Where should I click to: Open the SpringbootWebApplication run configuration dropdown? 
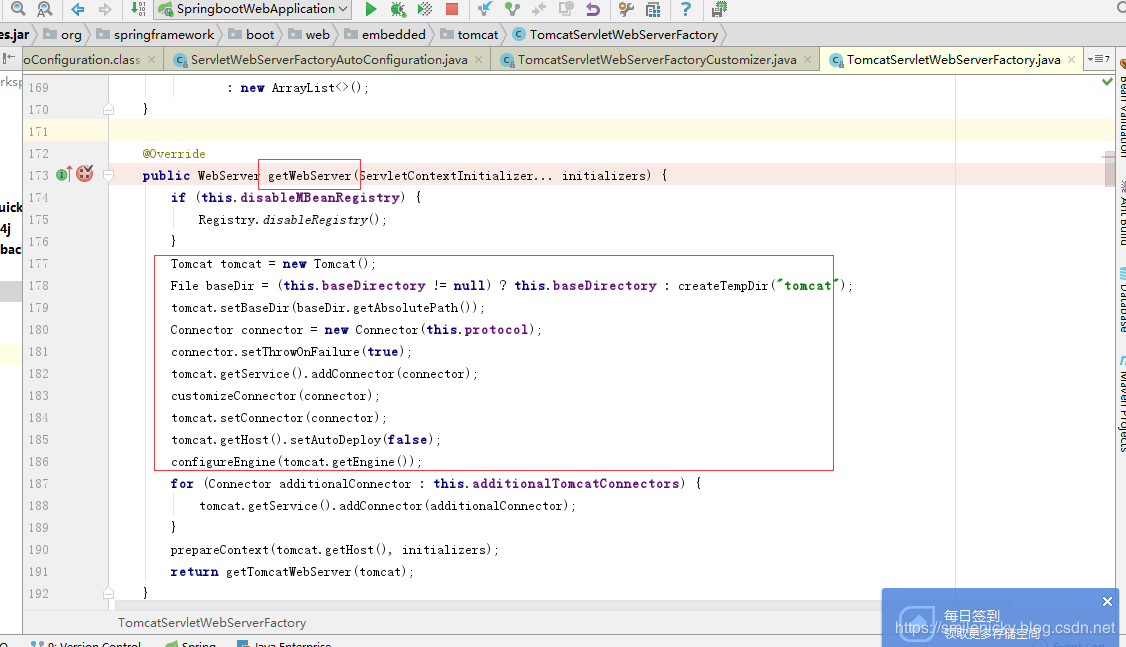tap(253, 9)
